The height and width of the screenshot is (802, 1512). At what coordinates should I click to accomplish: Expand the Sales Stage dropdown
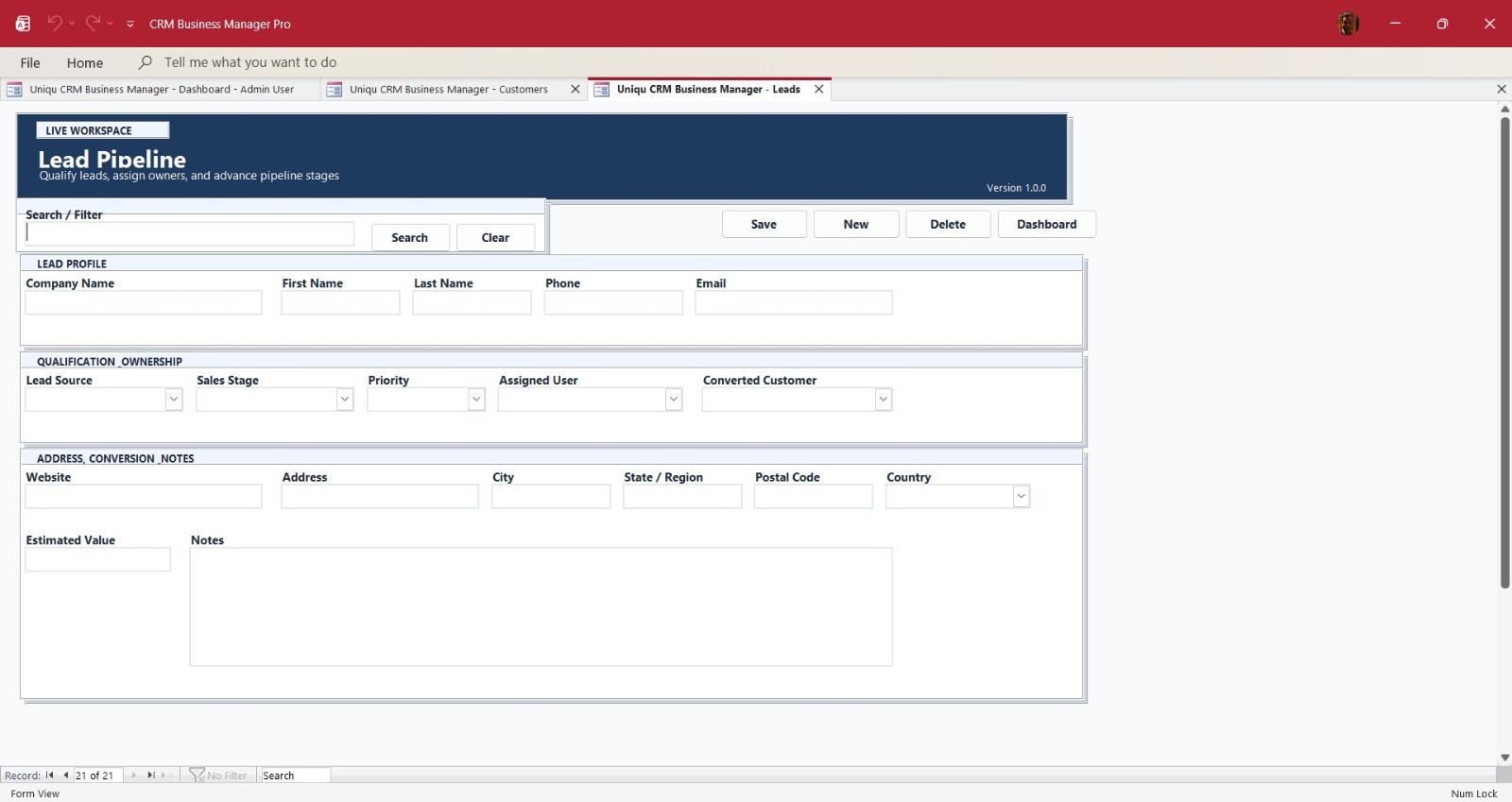(x=344, y=400)
